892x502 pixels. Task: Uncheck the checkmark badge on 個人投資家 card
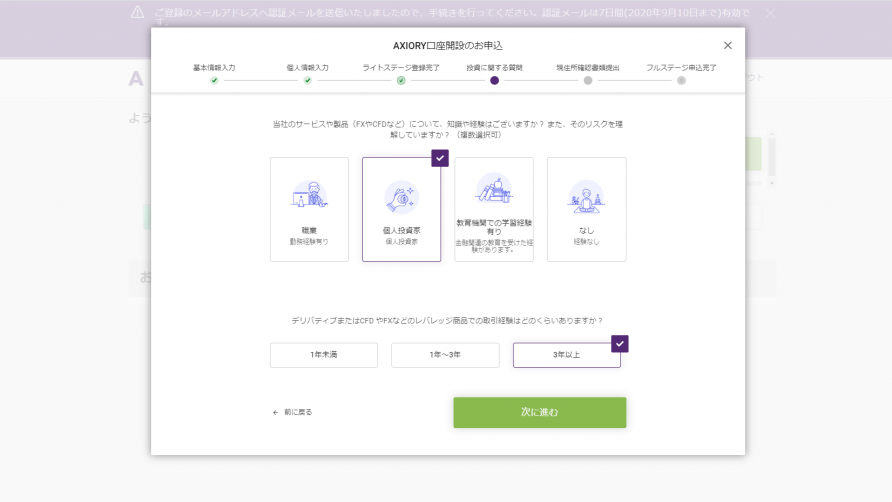[440, 158]
